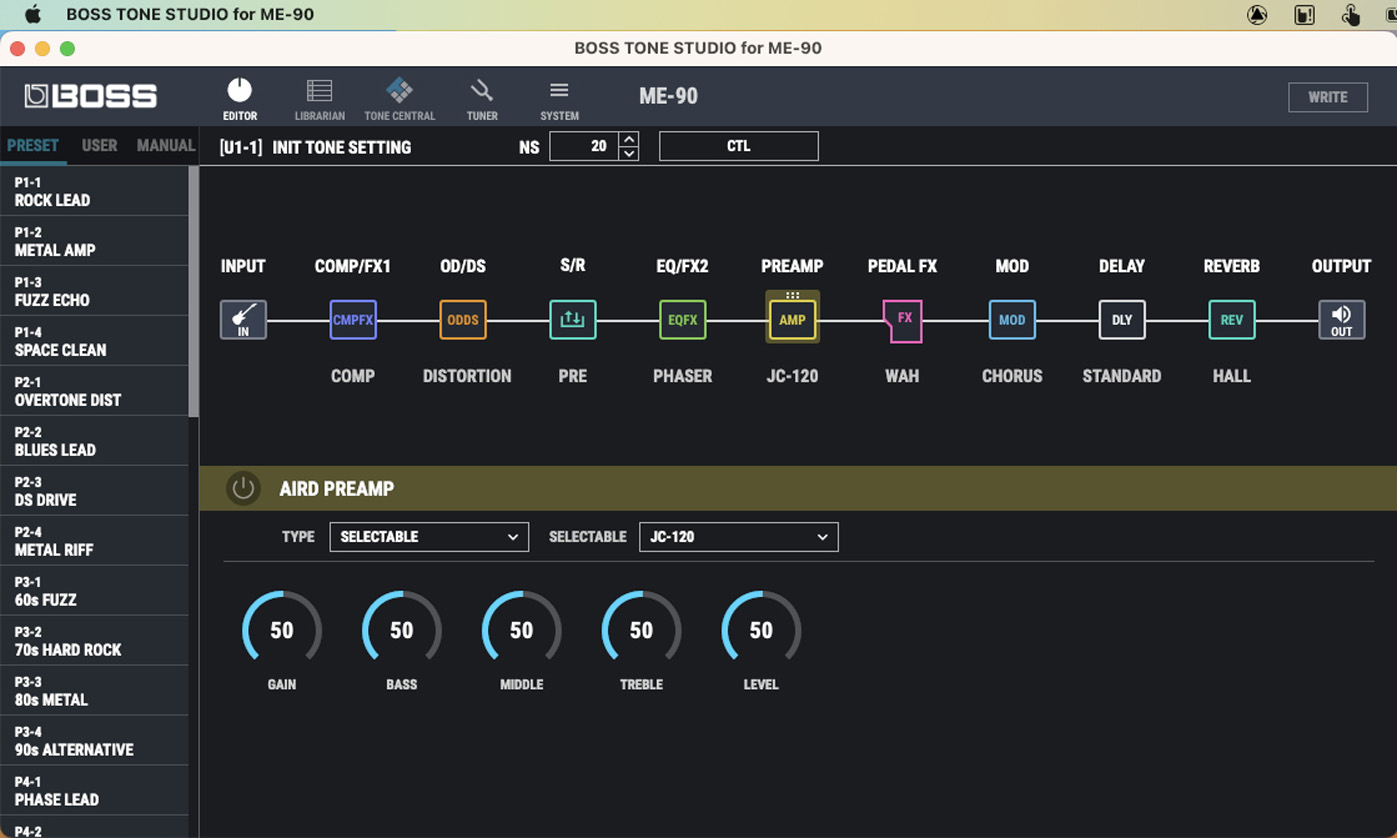Click the INIT TONE SETTING patch name

pos(341,147)
